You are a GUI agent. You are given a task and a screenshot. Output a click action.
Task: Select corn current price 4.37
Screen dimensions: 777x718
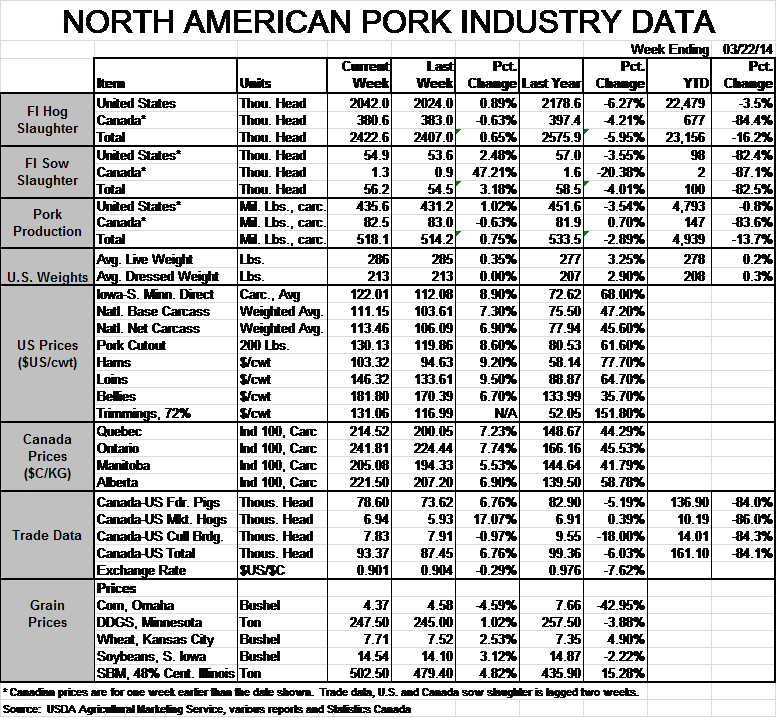[x=377, y=606]
